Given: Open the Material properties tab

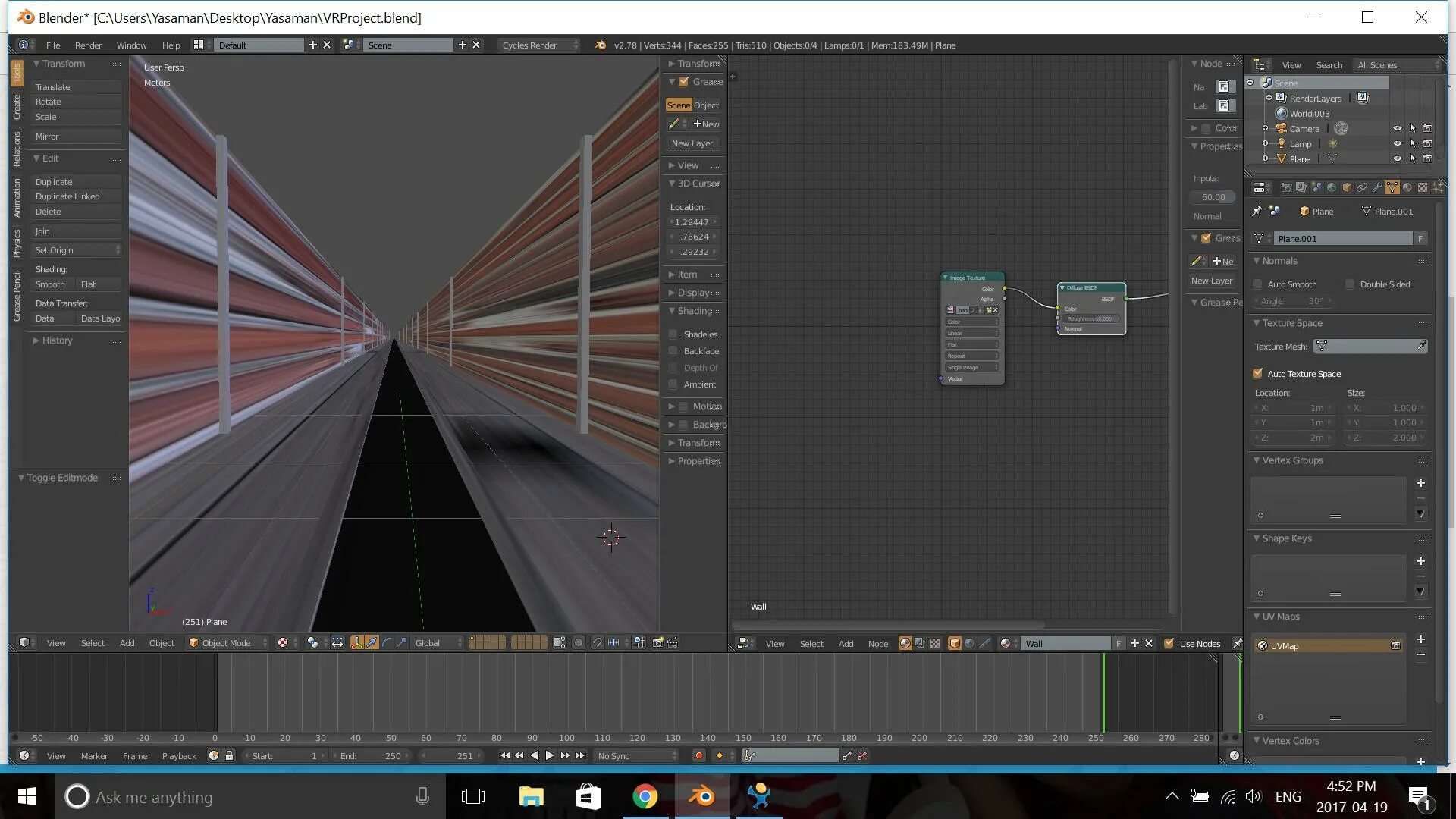Looking at the screenshot, I should [x=1407, y=187].
